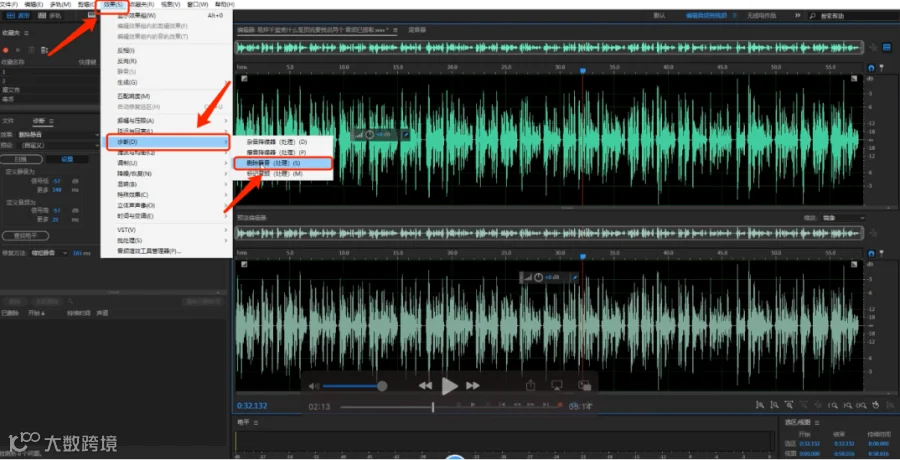Click the red record favorite icon
The width and height of the screenshot is (900, 460).
6,51
